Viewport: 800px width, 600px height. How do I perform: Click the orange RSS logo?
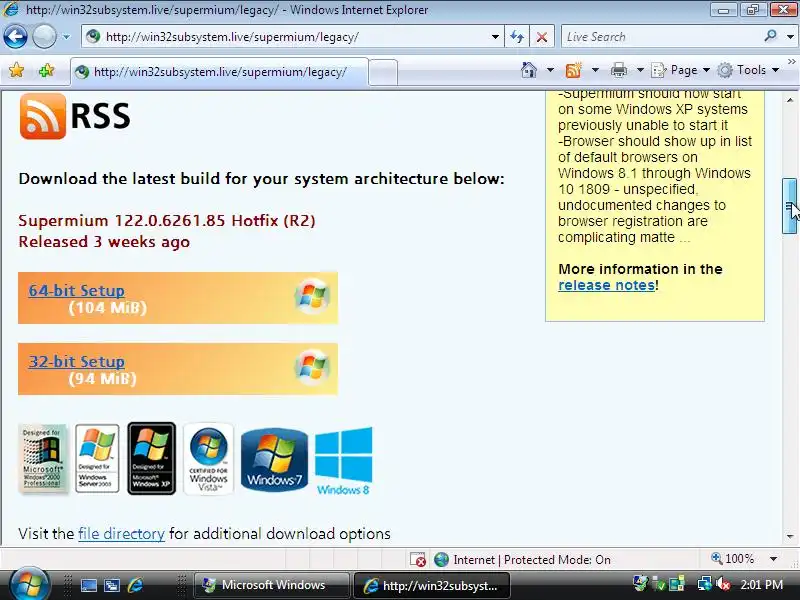click(43, 116)
